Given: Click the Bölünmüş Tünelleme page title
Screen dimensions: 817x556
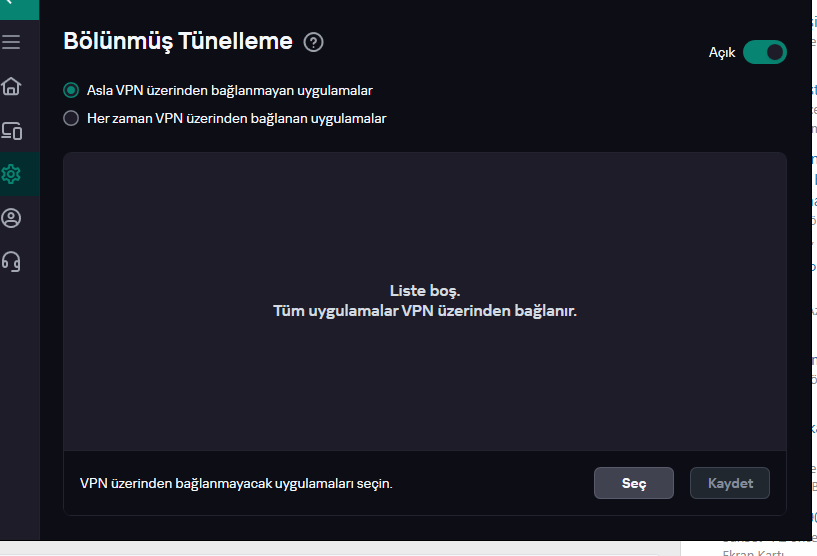Looking at the screenshot, I should tap(178, 41).
